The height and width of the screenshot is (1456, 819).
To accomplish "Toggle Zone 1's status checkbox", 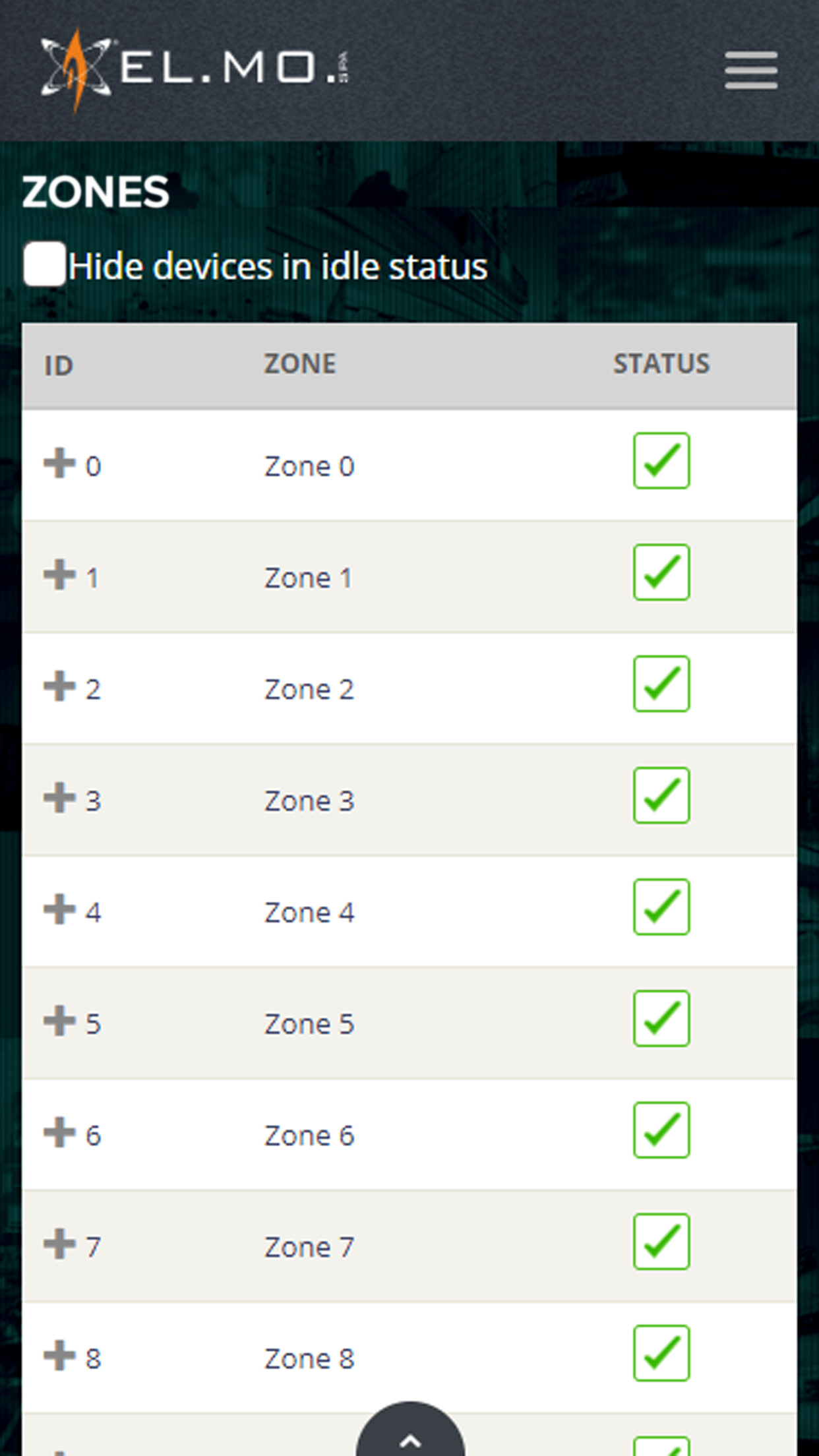I will pos(661,572).
